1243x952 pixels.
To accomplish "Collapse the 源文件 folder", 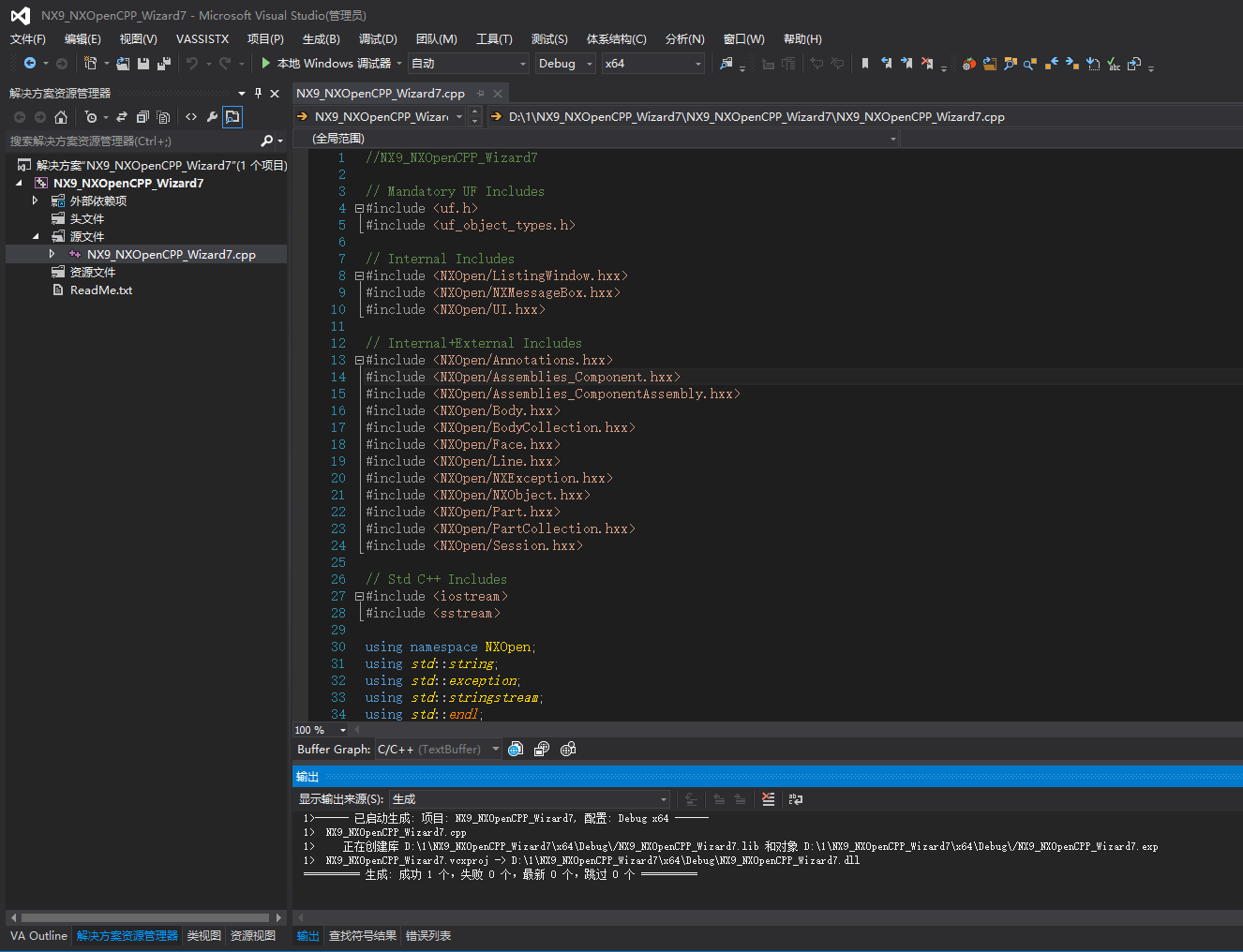I will tap(36, 236).
